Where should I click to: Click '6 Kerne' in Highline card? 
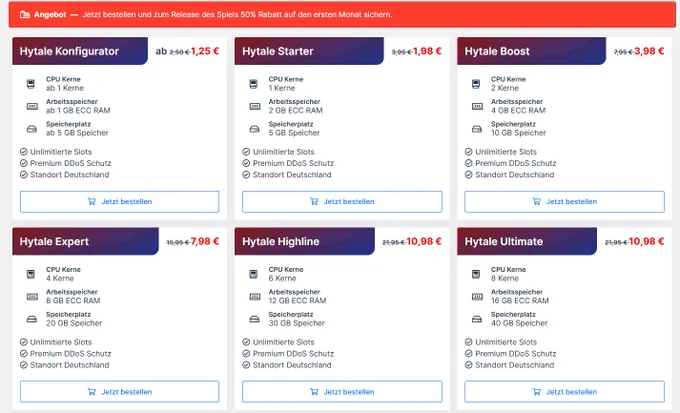click(x=282, y=279)
